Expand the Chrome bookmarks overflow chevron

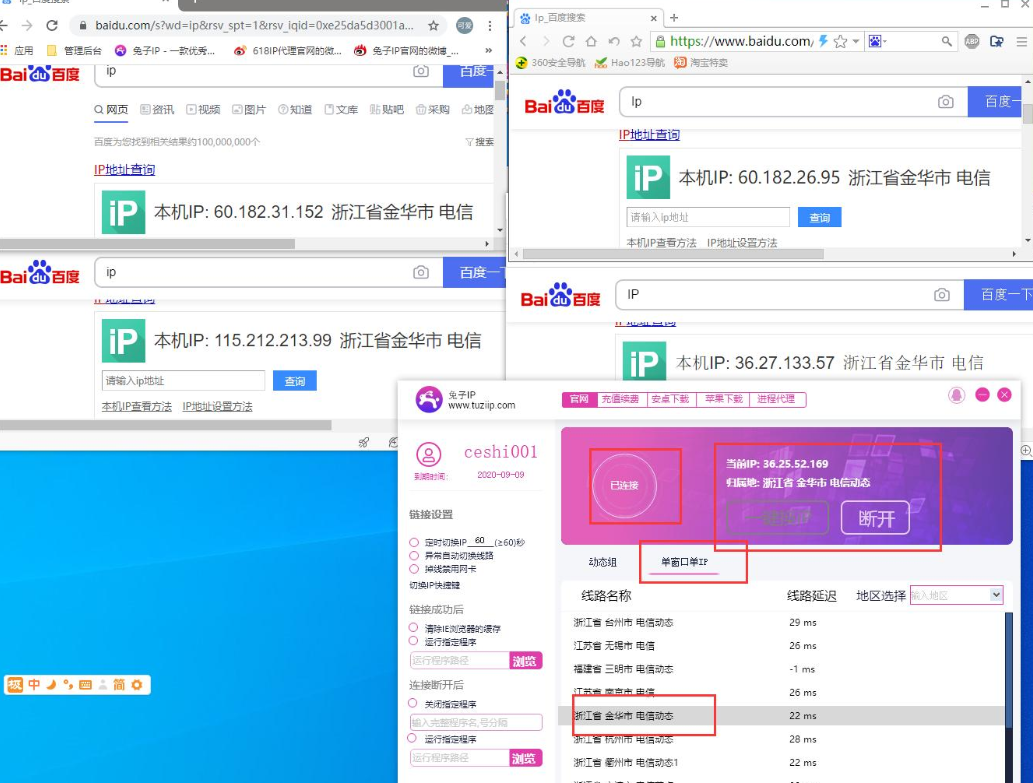point(488,50)
